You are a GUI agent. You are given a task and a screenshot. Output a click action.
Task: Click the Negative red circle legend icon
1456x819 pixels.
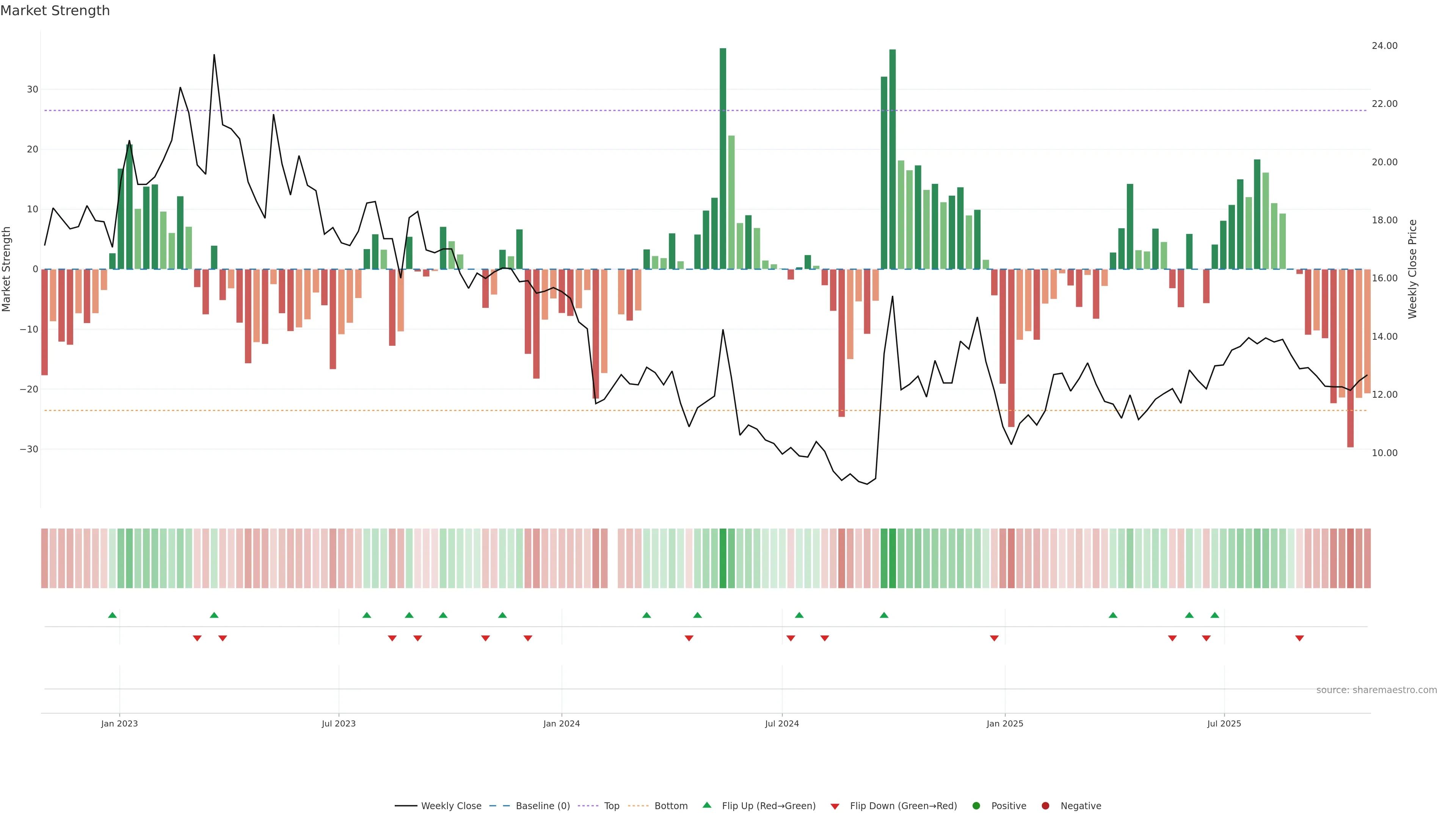tap(1045, 806)
